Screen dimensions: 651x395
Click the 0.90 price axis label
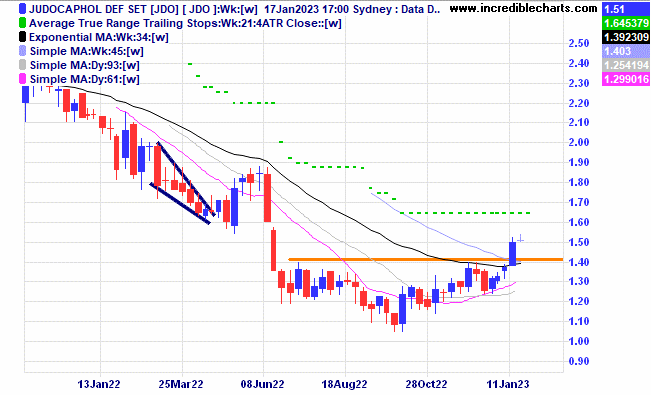(x=578, y=361)
